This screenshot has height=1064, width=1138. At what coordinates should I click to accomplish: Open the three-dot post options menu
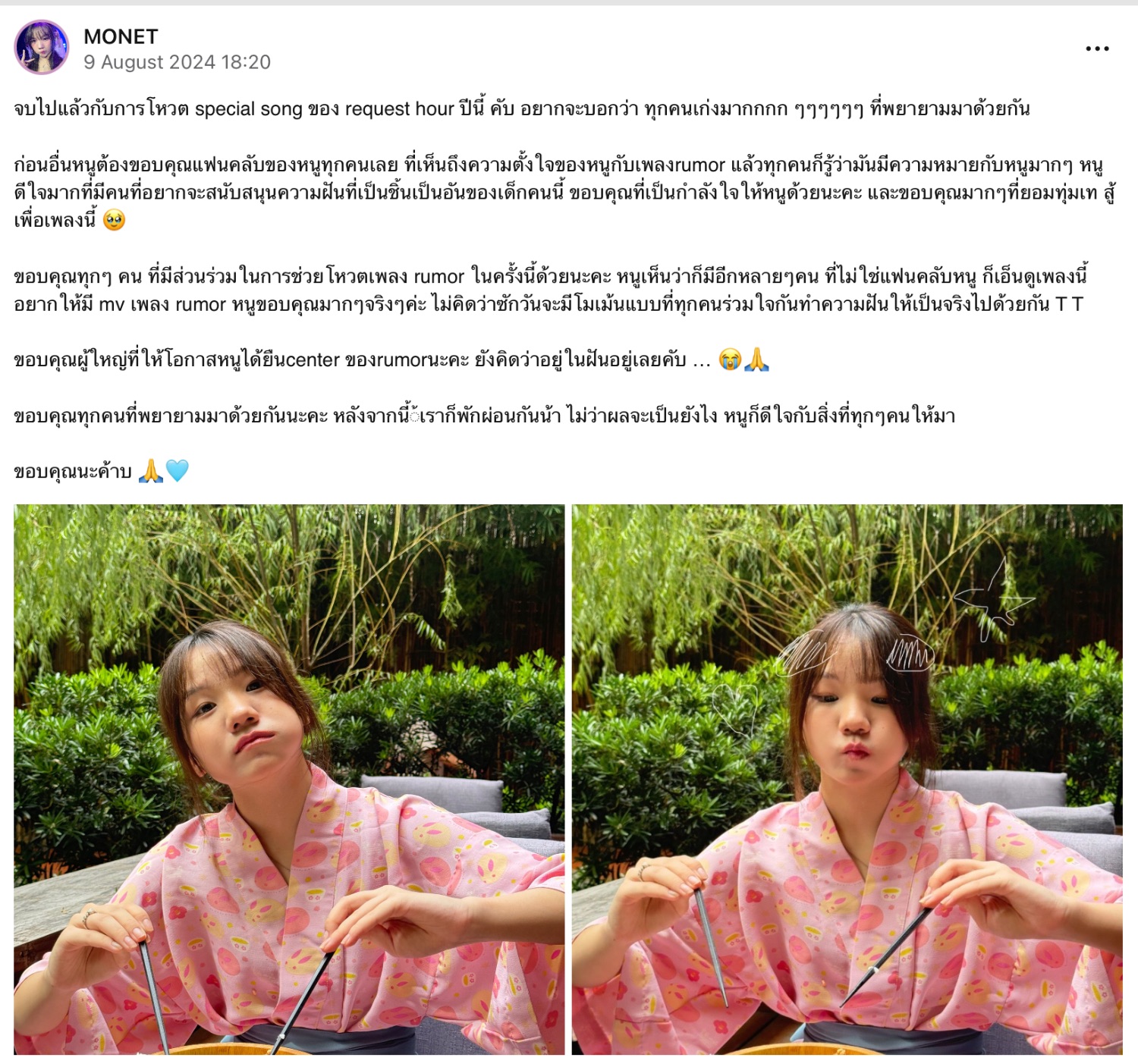point(1097,49)
